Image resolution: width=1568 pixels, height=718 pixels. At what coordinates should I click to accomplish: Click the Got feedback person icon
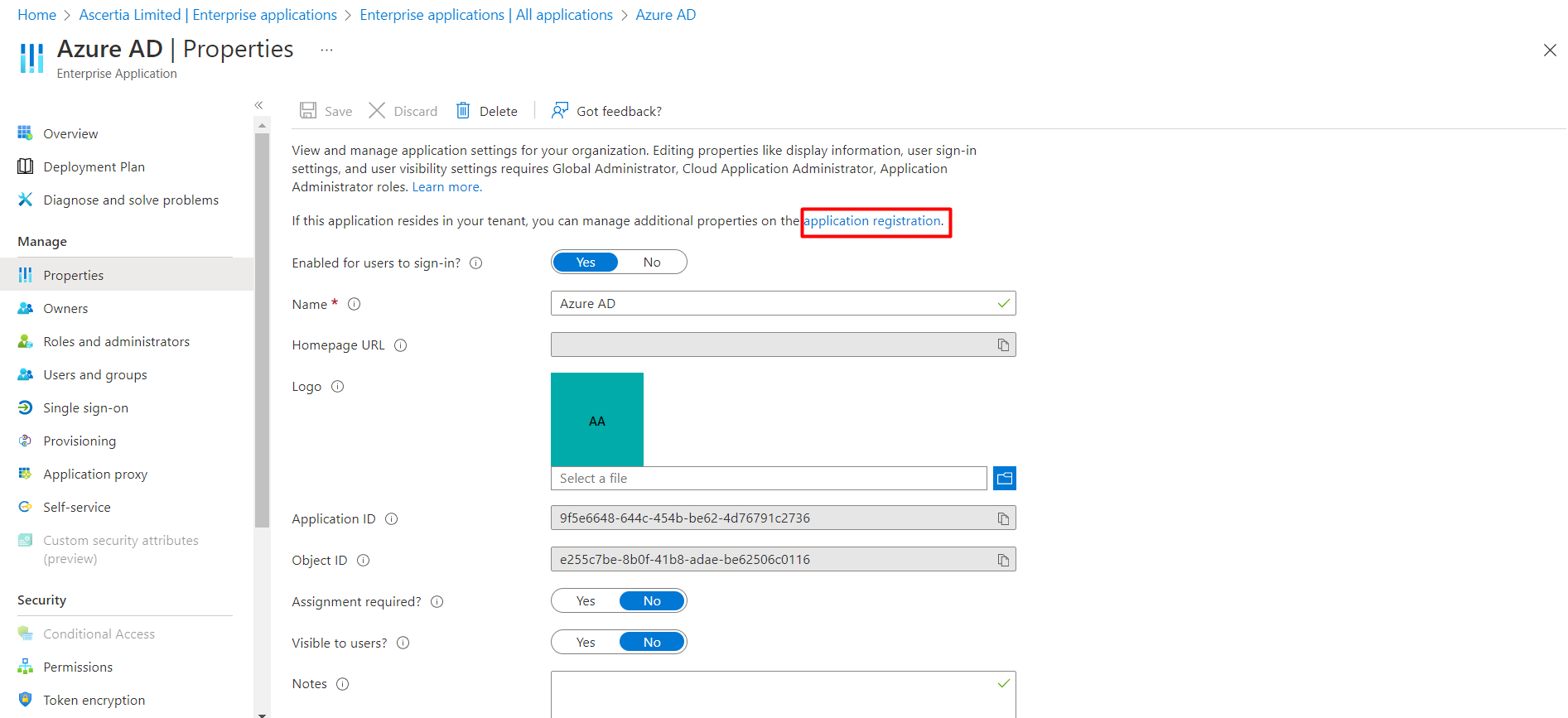coord(560,110)
